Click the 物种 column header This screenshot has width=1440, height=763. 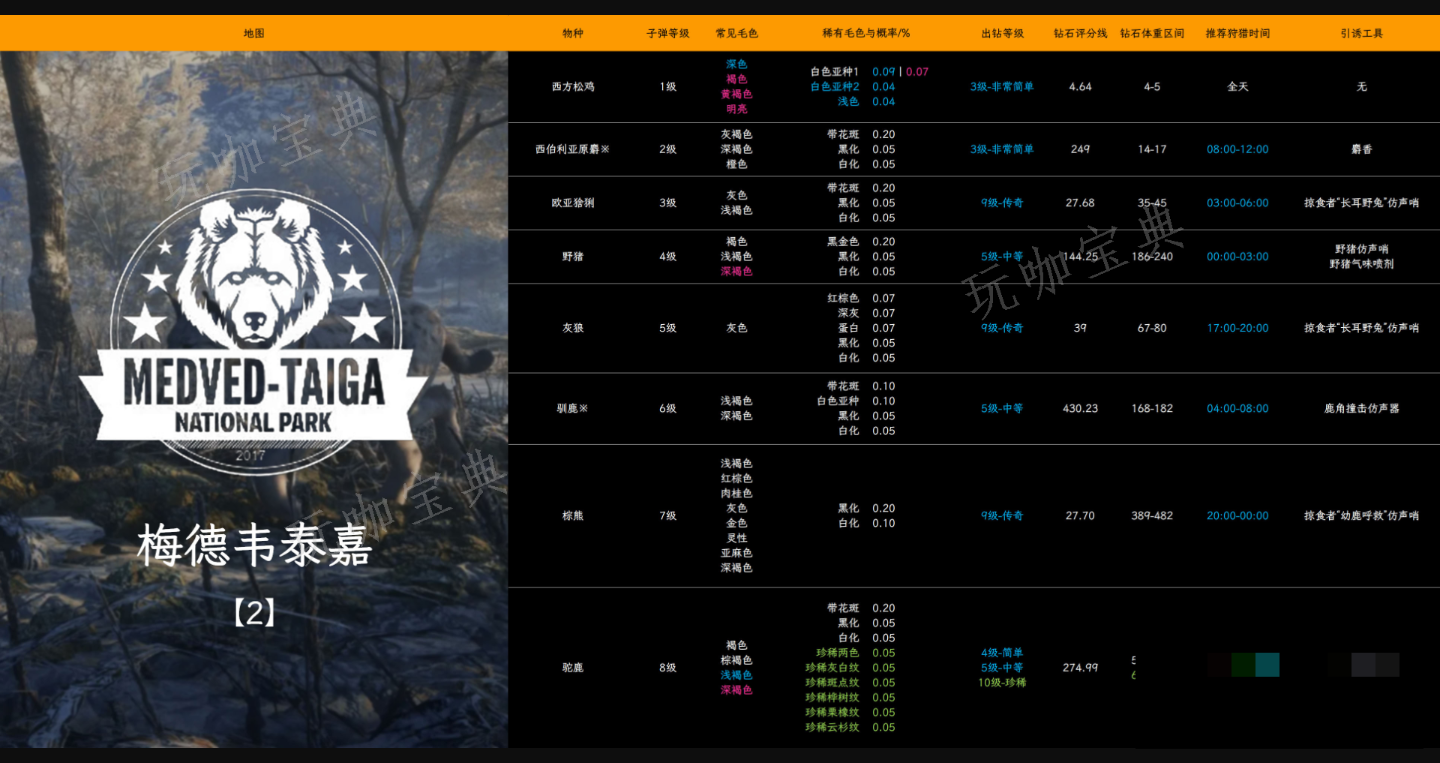click(572, 33)
